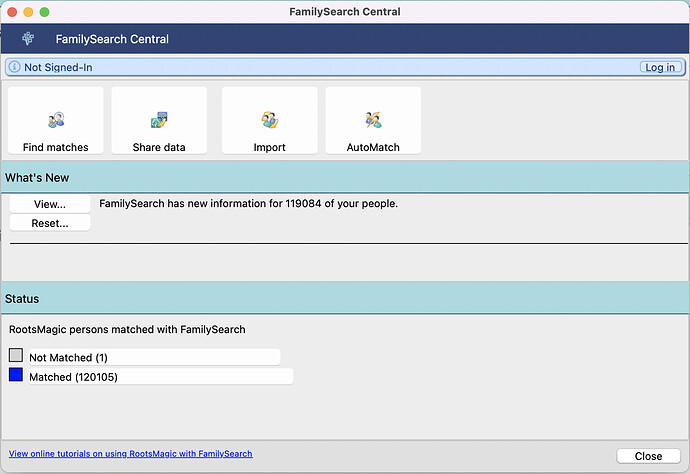Click the FamilySearch Central header title
690x474 pixels.
click(x=112, y=39)
